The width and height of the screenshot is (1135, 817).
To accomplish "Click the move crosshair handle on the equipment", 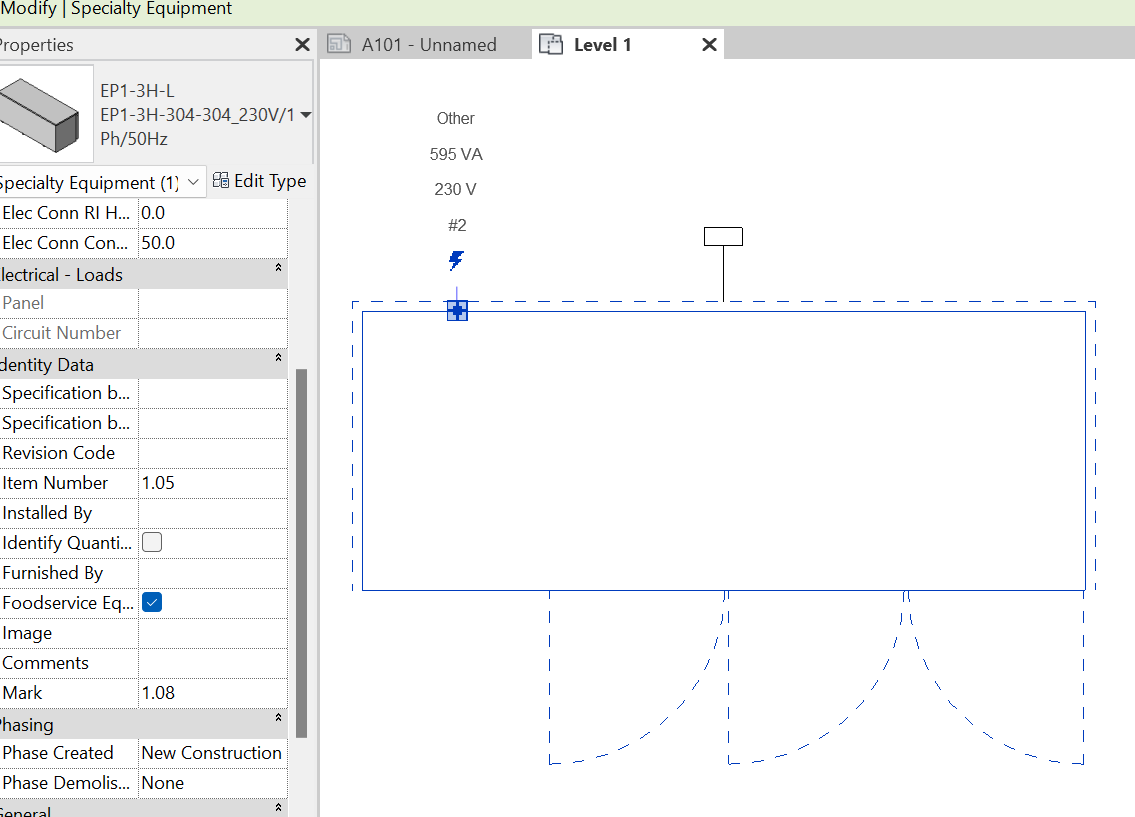I will coord(456,310).
